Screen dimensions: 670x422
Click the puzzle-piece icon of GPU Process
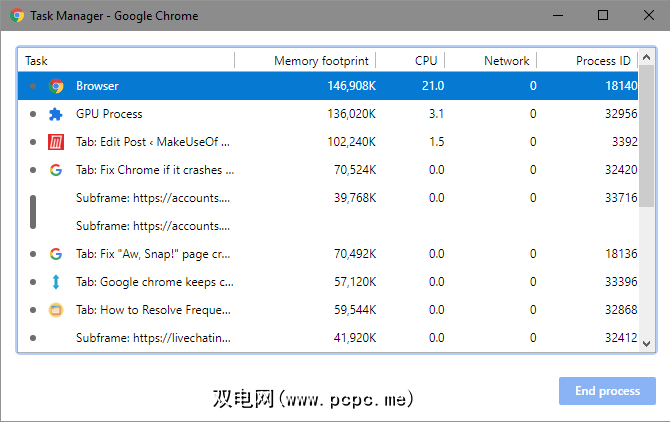click(x=56, y=114)
